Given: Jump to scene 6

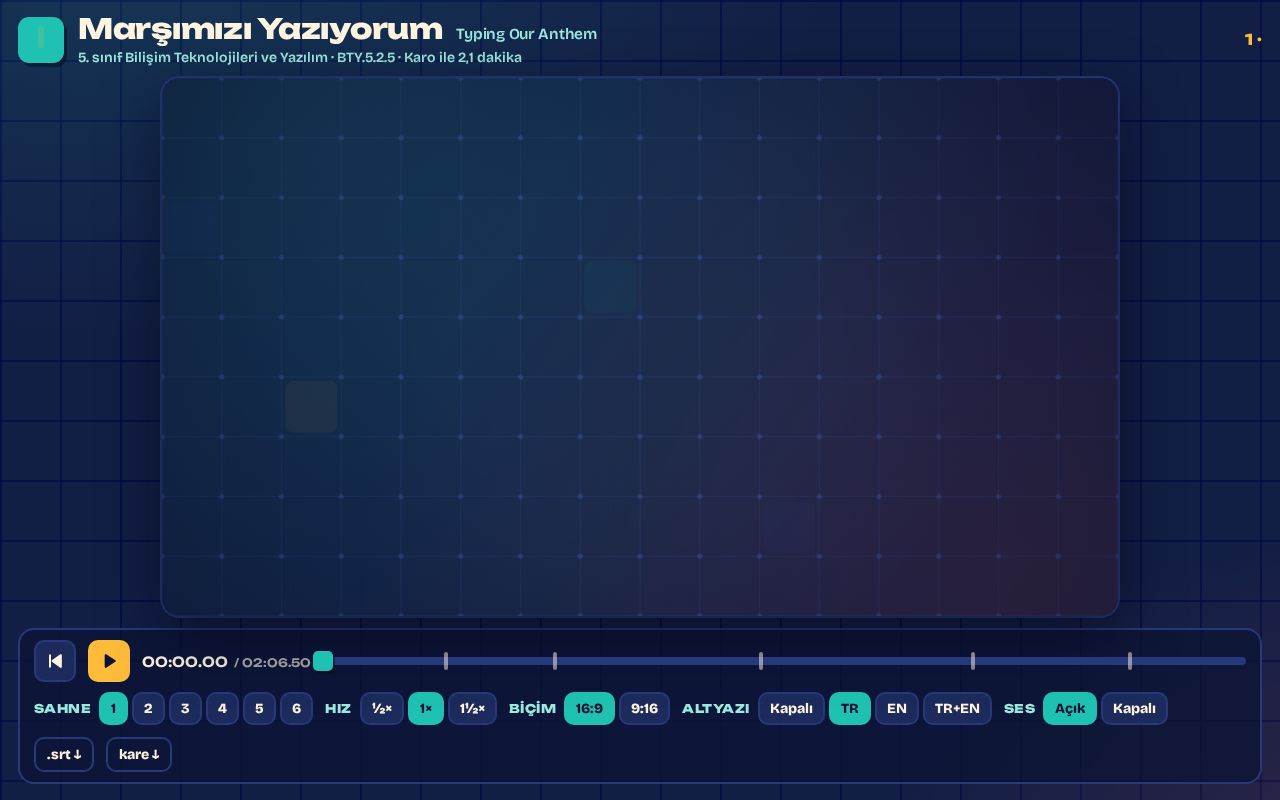Looking at the screenshot, I should click(296, 708).
